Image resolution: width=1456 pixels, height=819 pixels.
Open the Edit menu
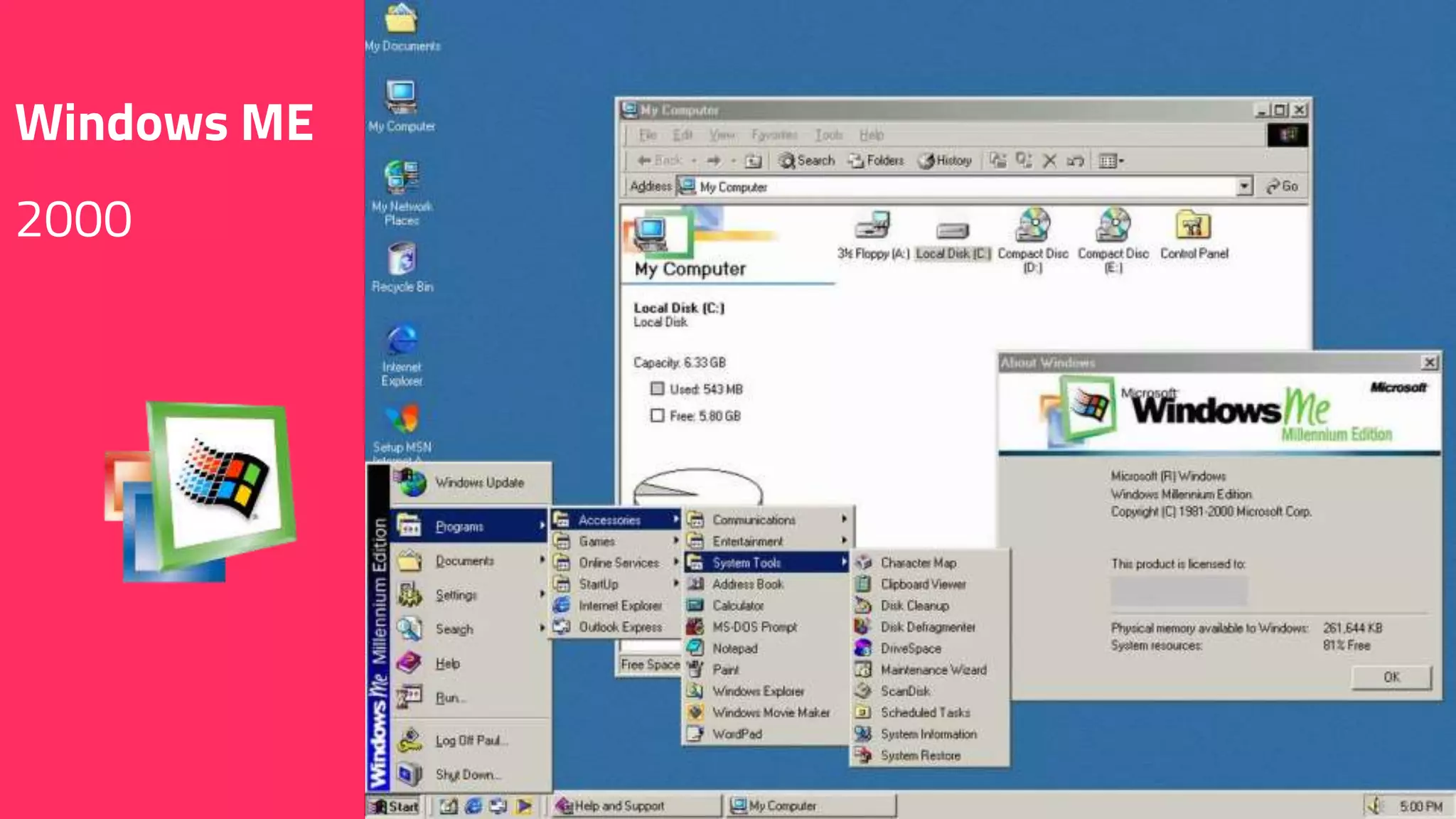click(x=682, y=135)
